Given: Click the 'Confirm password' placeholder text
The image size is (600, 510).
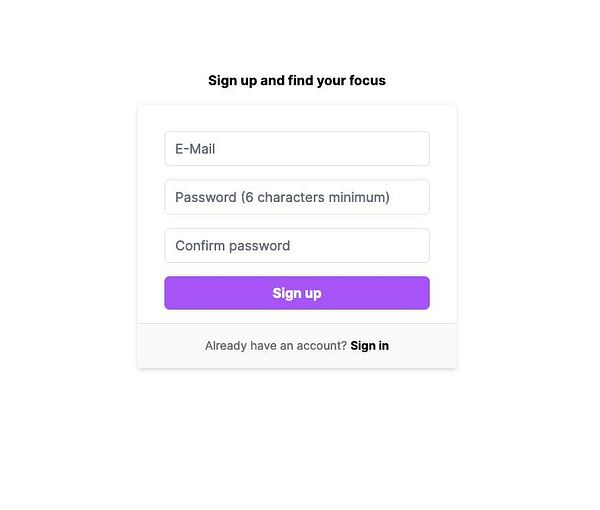Looking at the screenshot, I should coord(232,246).
